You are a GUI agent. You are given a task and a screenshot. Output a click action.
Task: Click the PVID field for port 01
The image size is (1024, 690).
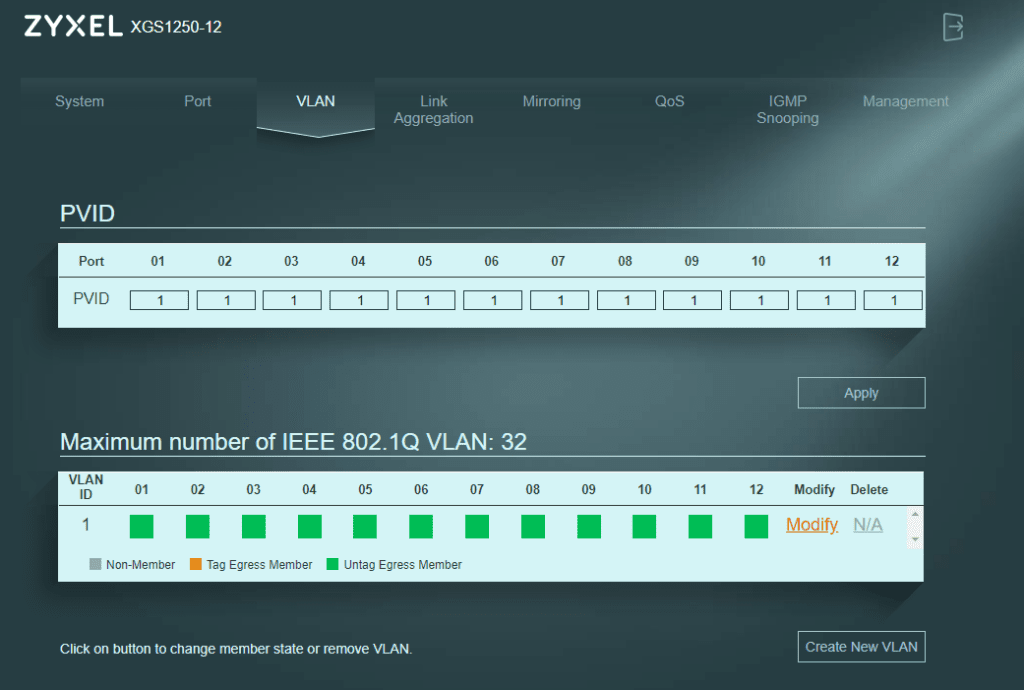pos(159,300)
